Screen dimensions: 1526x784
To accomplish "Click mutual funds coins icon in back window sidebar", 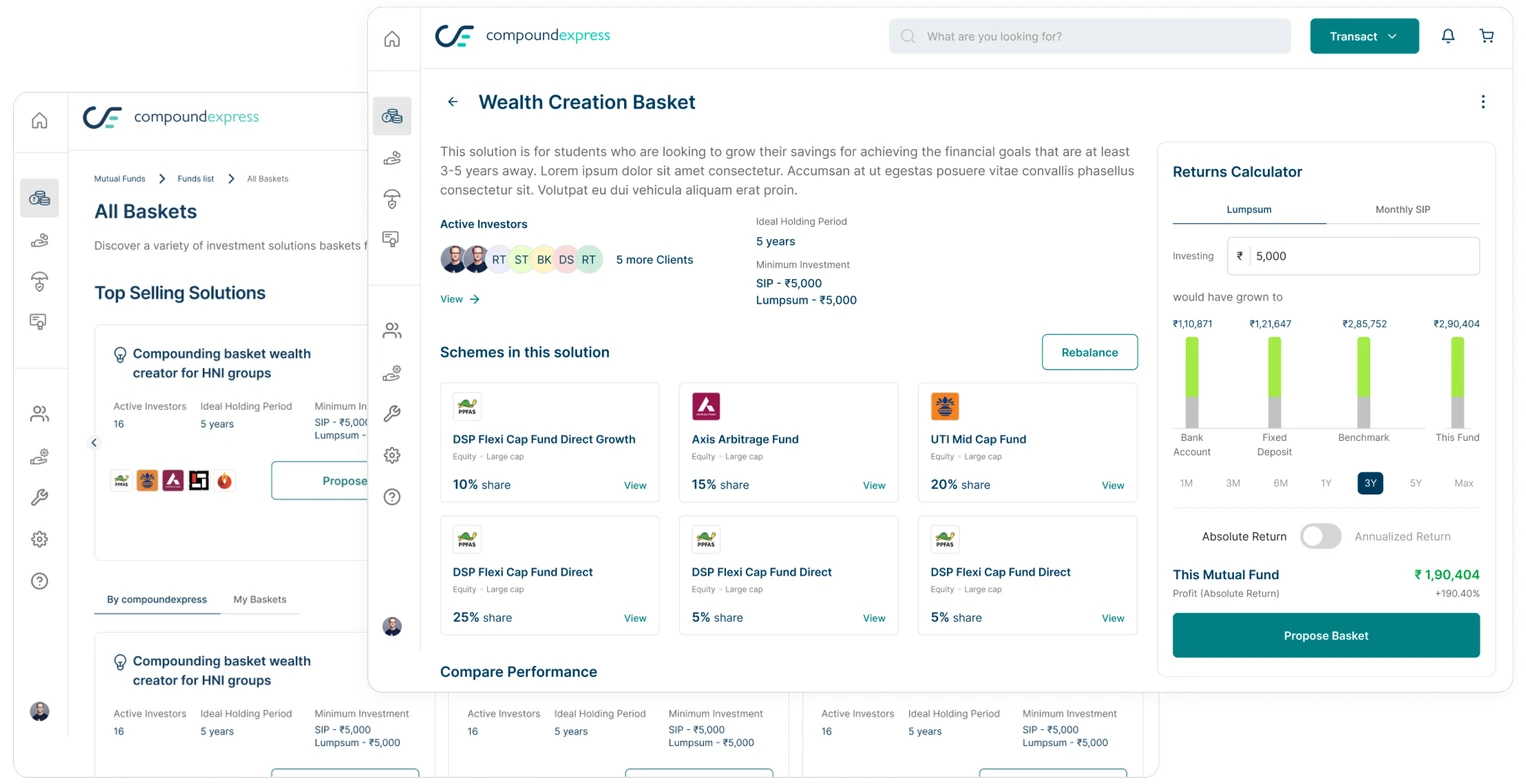I will tap(39, 198).
